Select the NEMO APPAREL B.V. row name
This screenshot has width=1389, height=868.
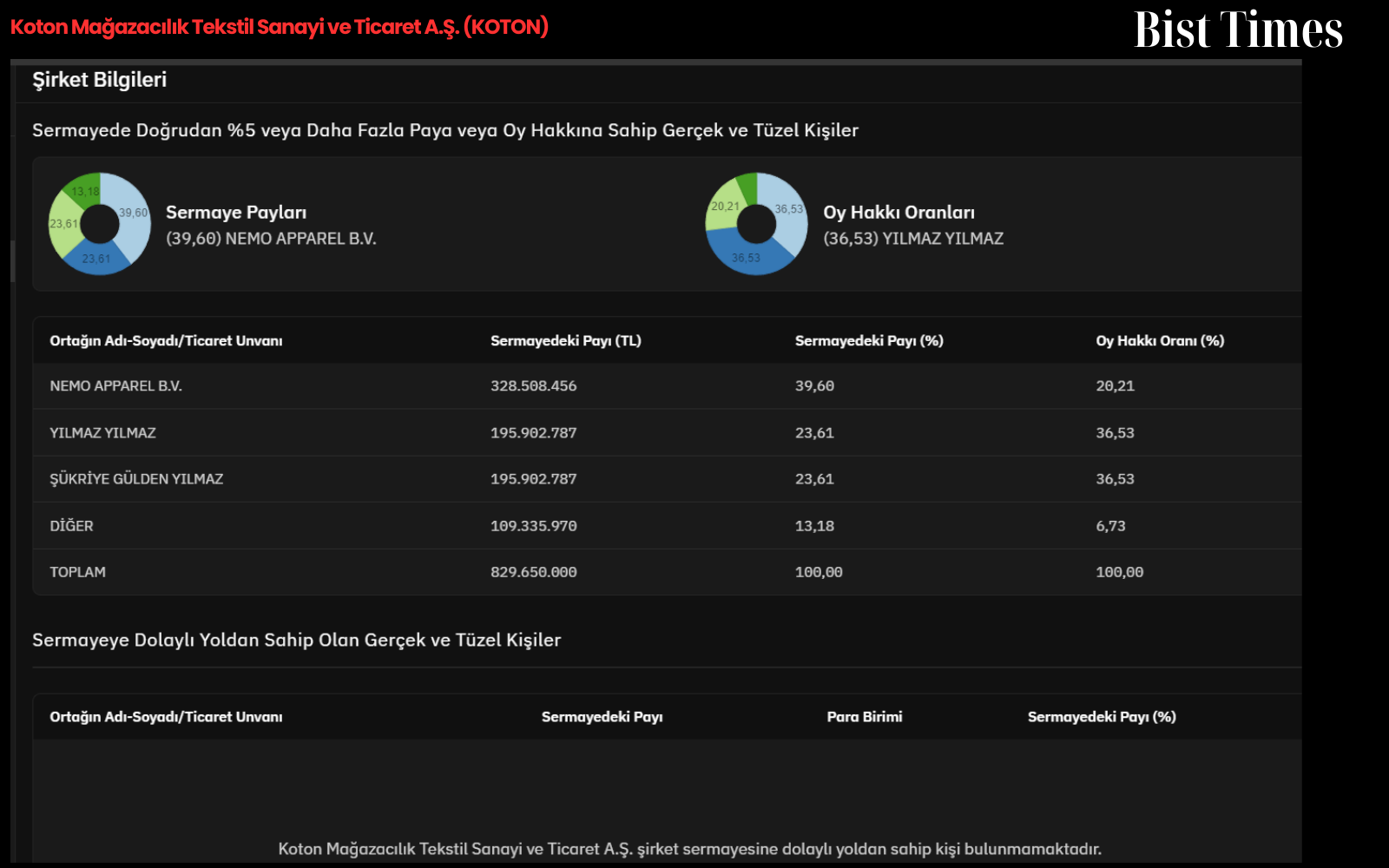pyautogui.click(x=115, y=386)
